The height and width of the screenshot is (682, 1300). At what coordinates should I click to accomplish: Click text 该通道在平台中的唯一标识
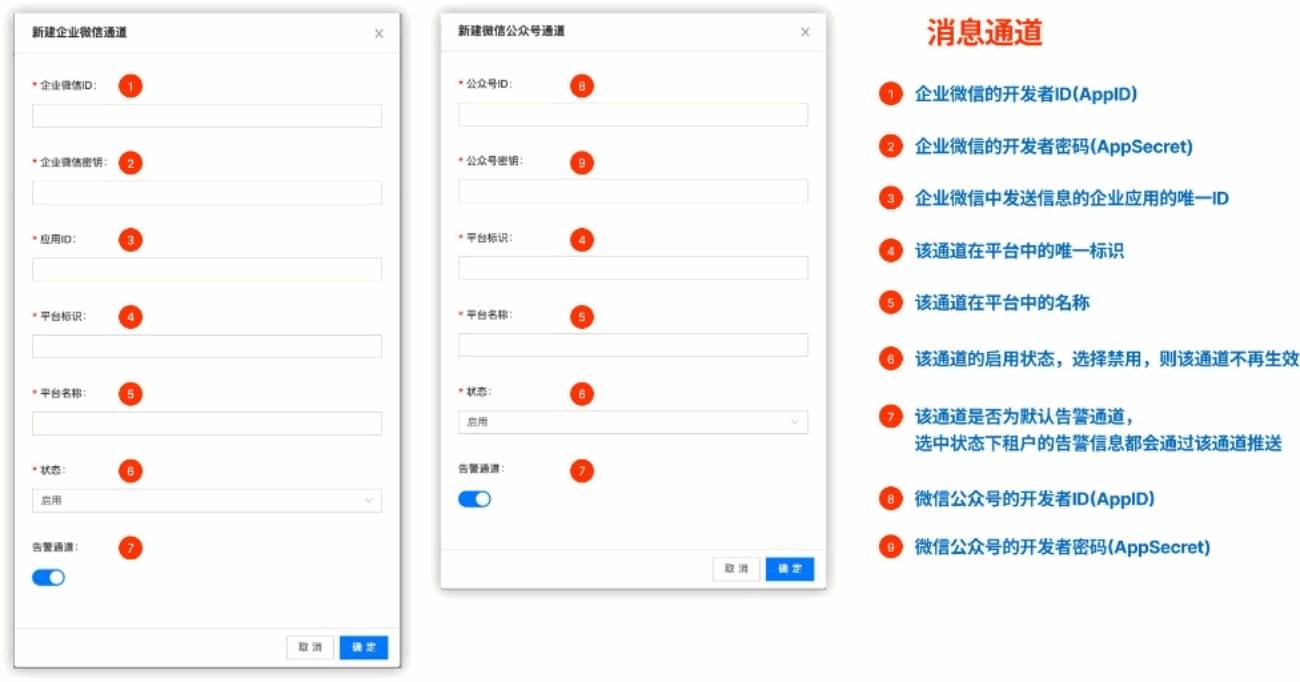(x=1019, y=251)
